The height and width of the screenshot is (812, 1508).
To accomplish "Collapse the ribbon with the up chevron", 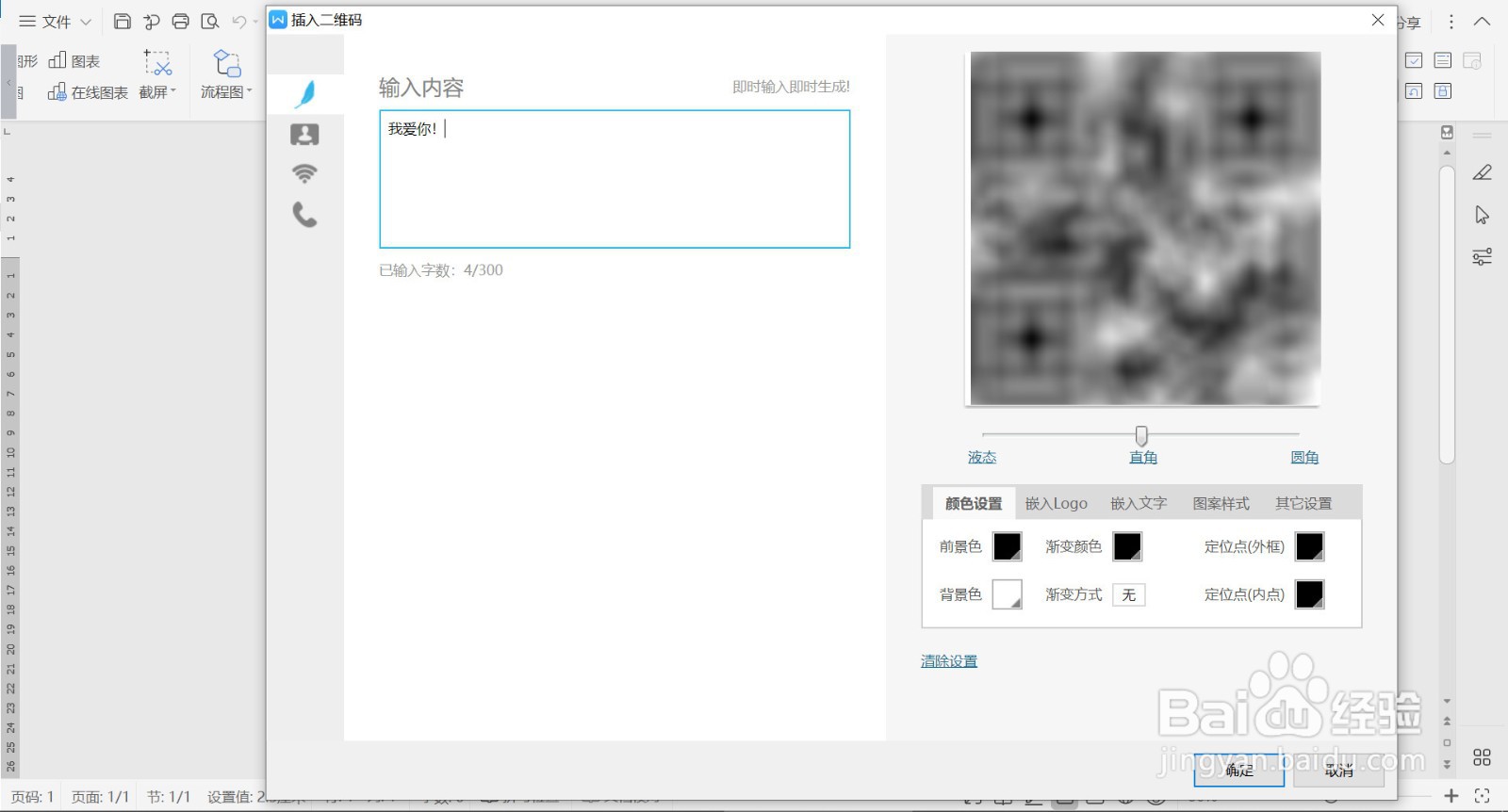I will coord(1483,21).
